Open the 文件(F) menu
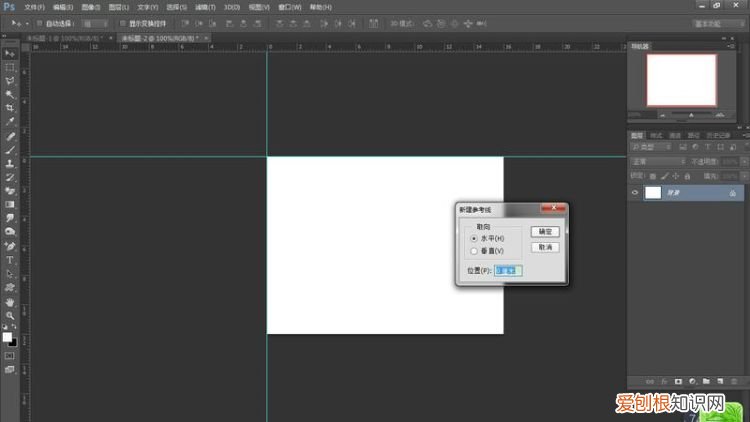The image size is (750, 422). point(34,6)
